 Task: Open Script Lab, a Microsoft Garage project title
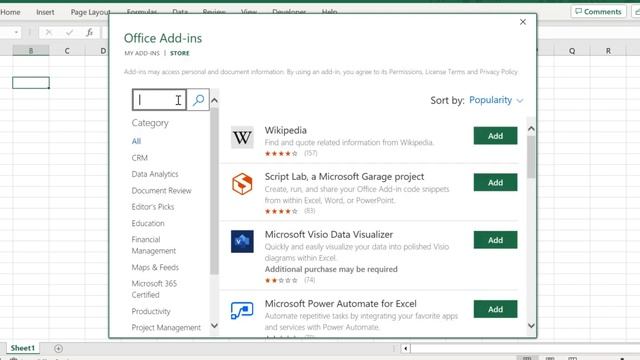[x=344, y=177]
